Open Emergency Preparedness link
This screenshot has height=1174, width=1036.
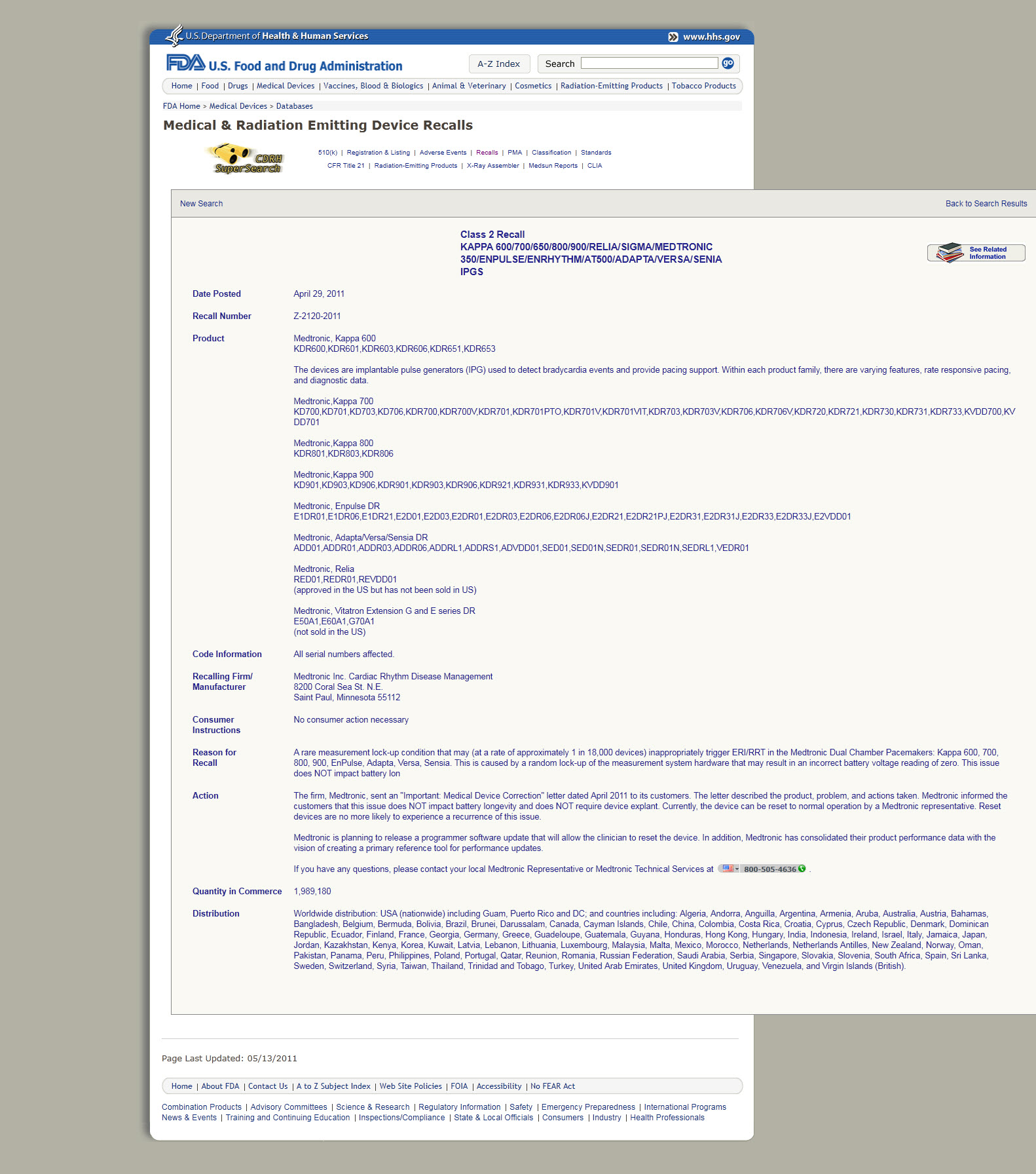(x=588, y=1107)
